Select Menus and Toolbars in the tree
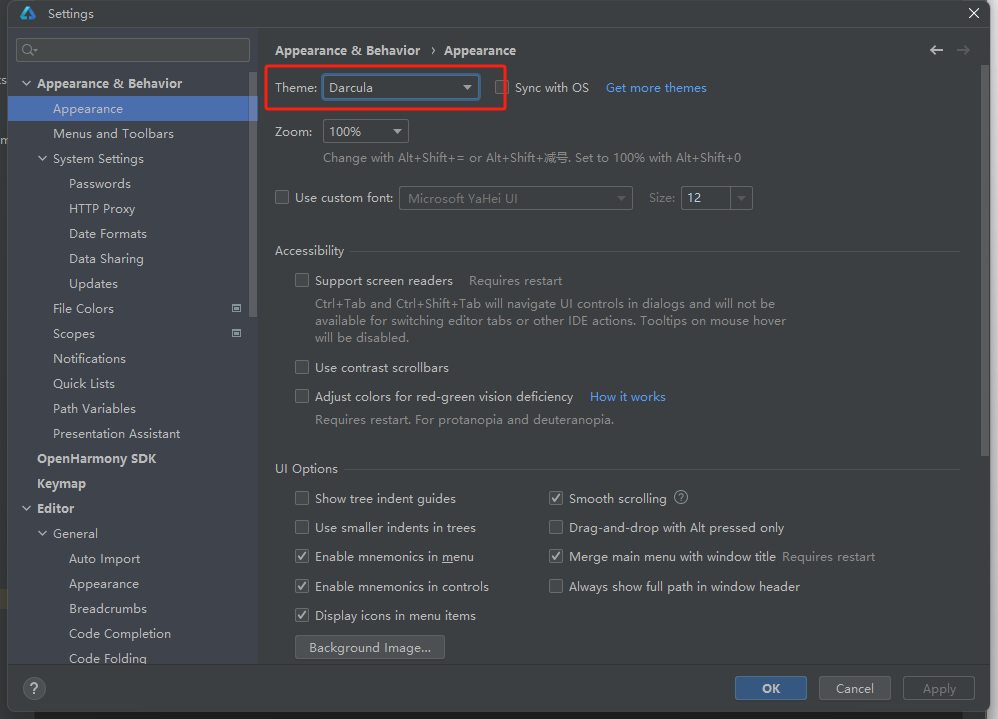Image resolution: width=998 pixels, height=719 pixels. [113, 134]
